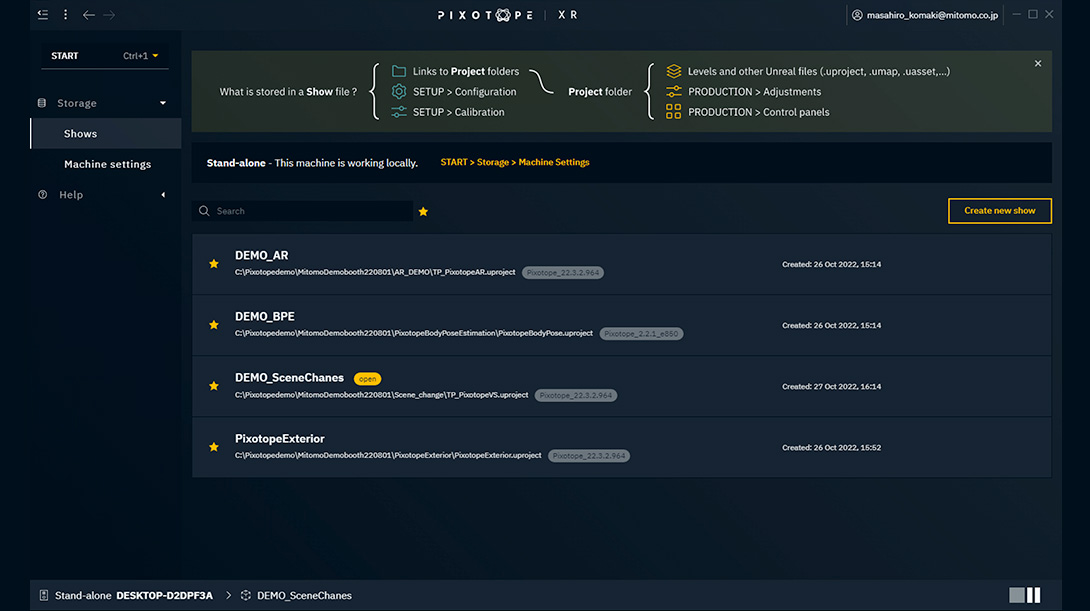The height and width of the screenshot is (611, 1090).
Task: Open the START Ctrl+1 dropdown
Action: (104, 56)
